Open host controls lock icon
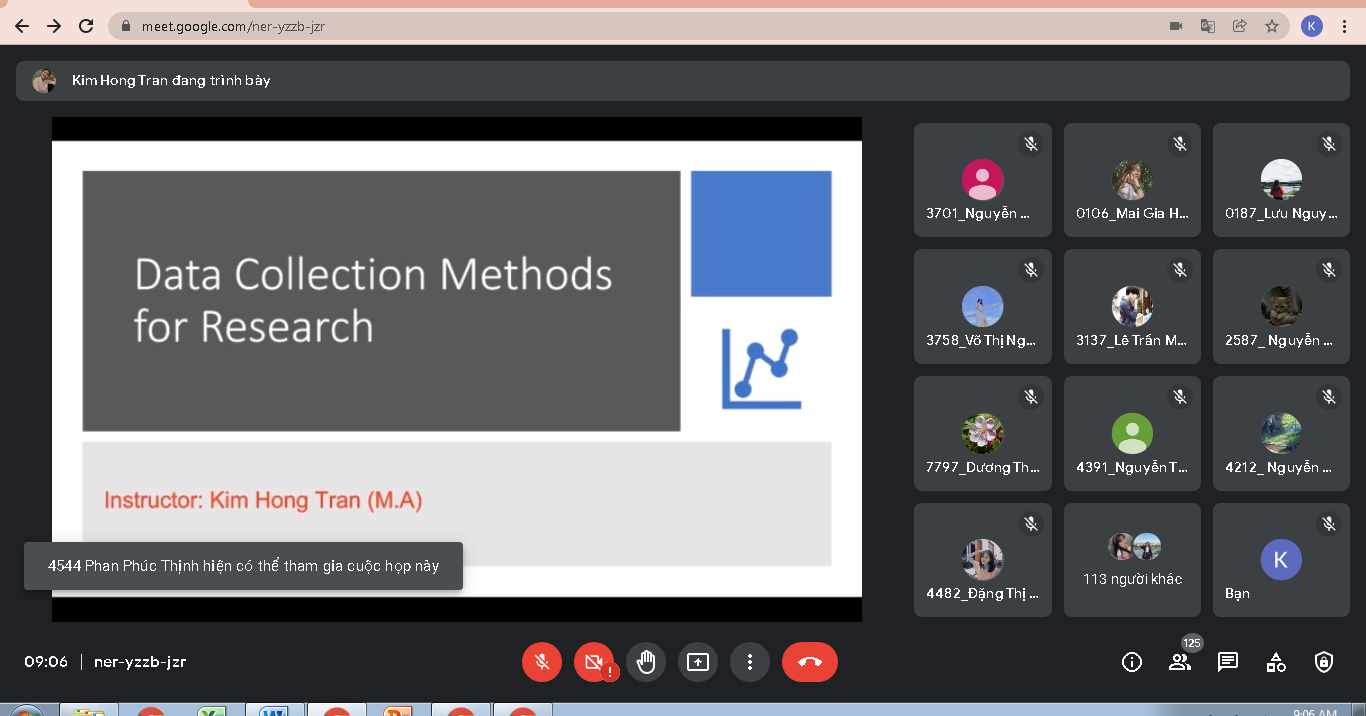 point(1324,662)
